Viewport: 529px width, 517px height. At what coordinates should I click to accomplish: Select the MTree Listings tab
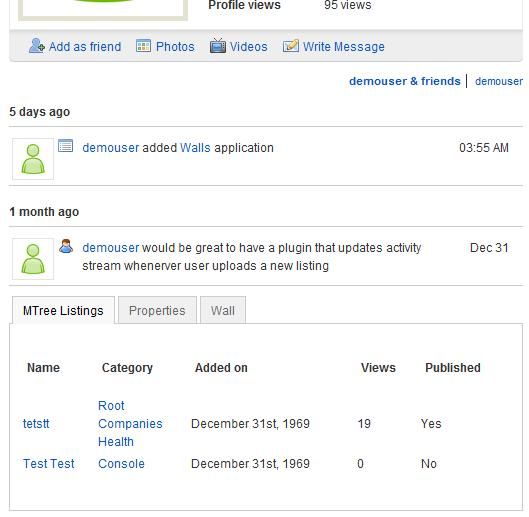coord(63,310)
